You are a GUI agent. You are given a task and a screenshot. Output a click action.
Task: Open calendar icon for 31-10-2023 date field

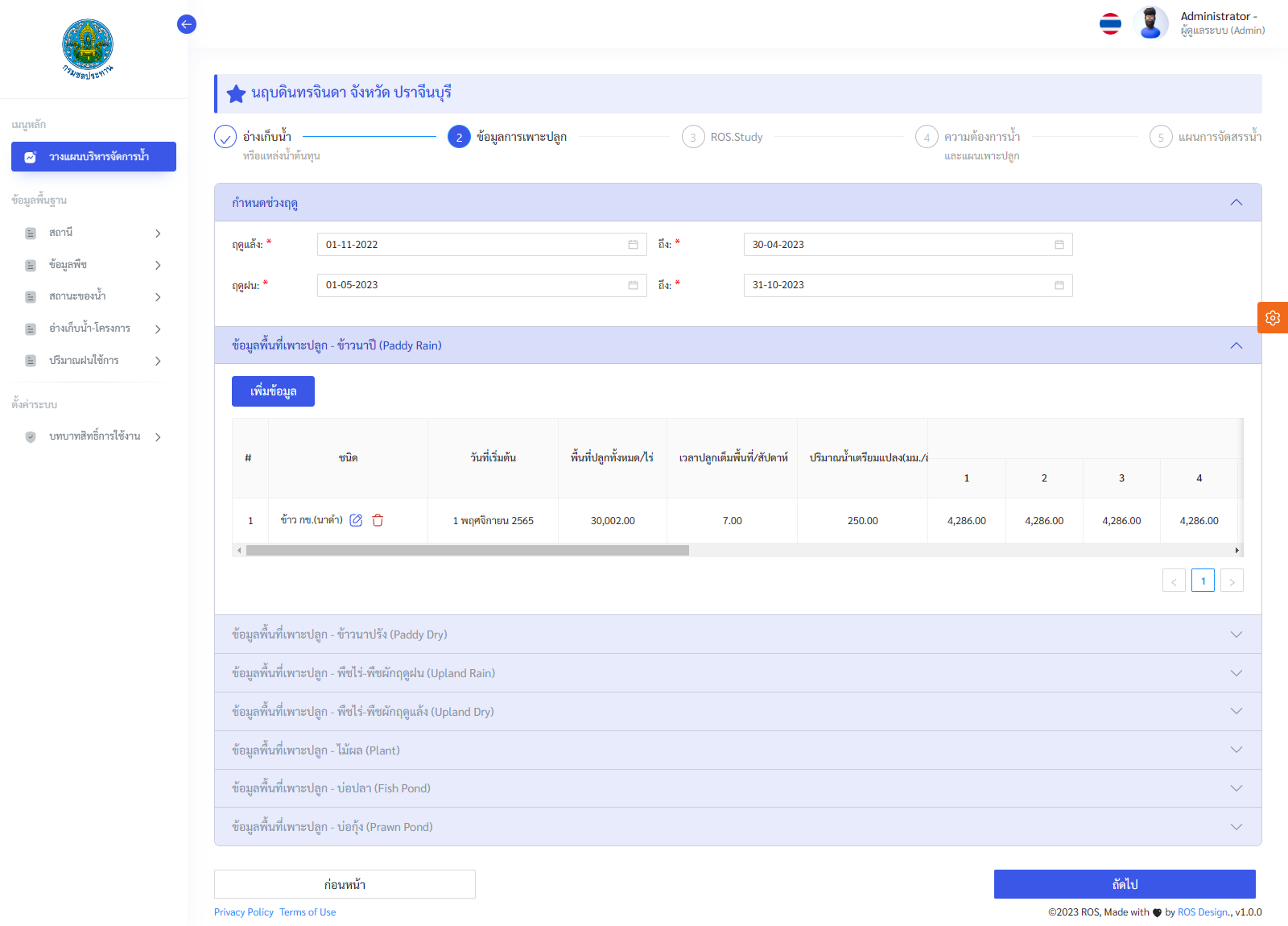(1059, 285)
